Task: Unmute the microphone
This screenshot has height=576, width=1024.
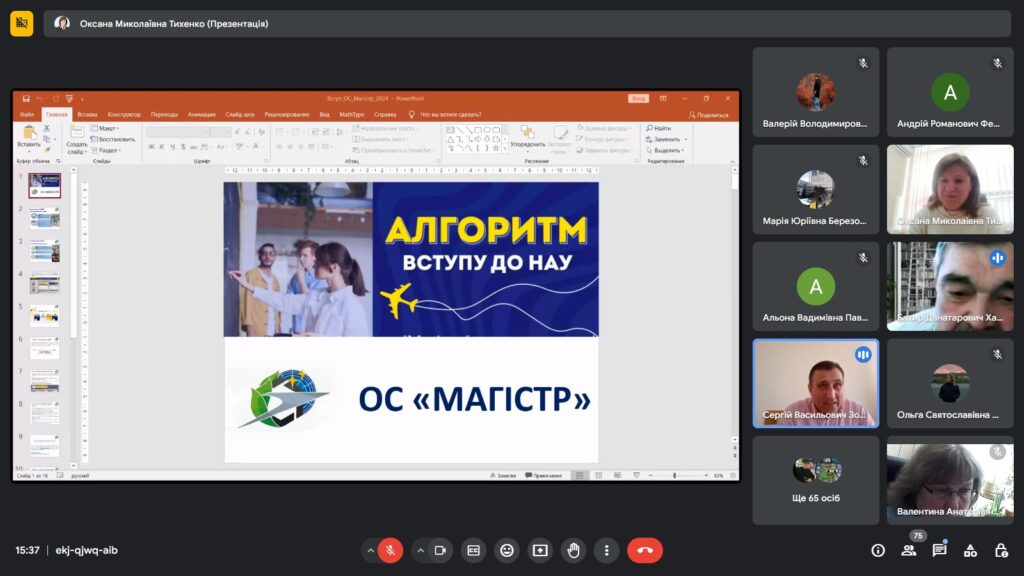Action: pyautogui.click(x=391, y=550)
